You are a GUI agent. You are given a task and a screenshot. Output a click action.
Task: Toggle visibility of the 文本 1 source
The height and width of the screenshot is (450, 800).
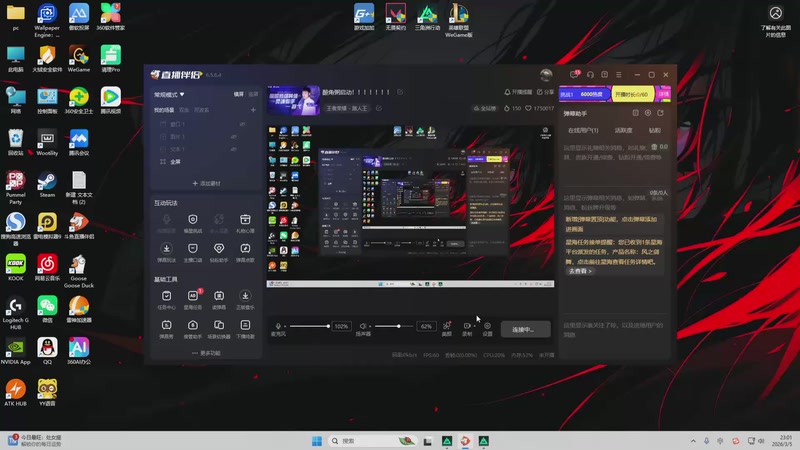[x=233, y=149]
